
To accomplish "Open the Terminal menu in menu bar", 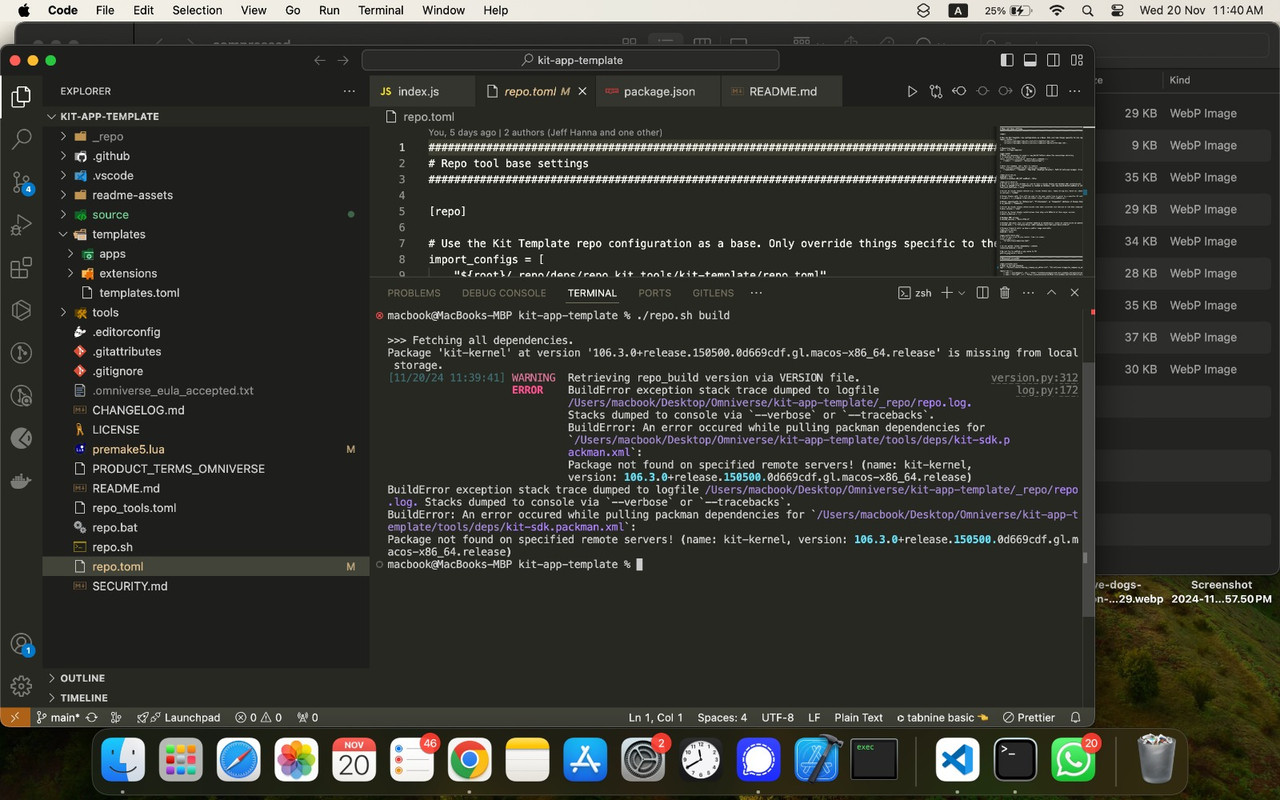I will coord(381,10).
